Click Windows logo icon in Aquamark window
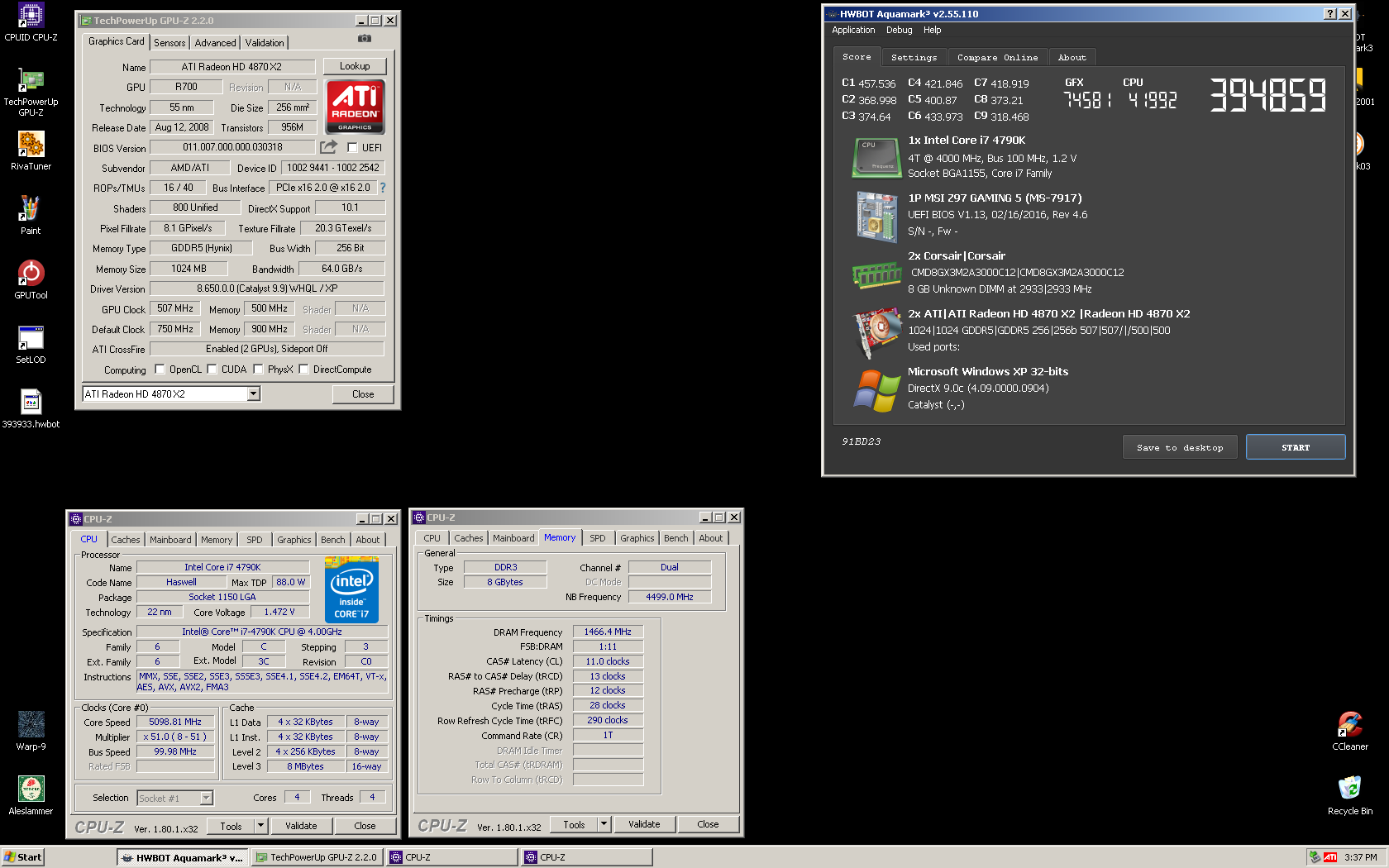 (x=876, y=390)
